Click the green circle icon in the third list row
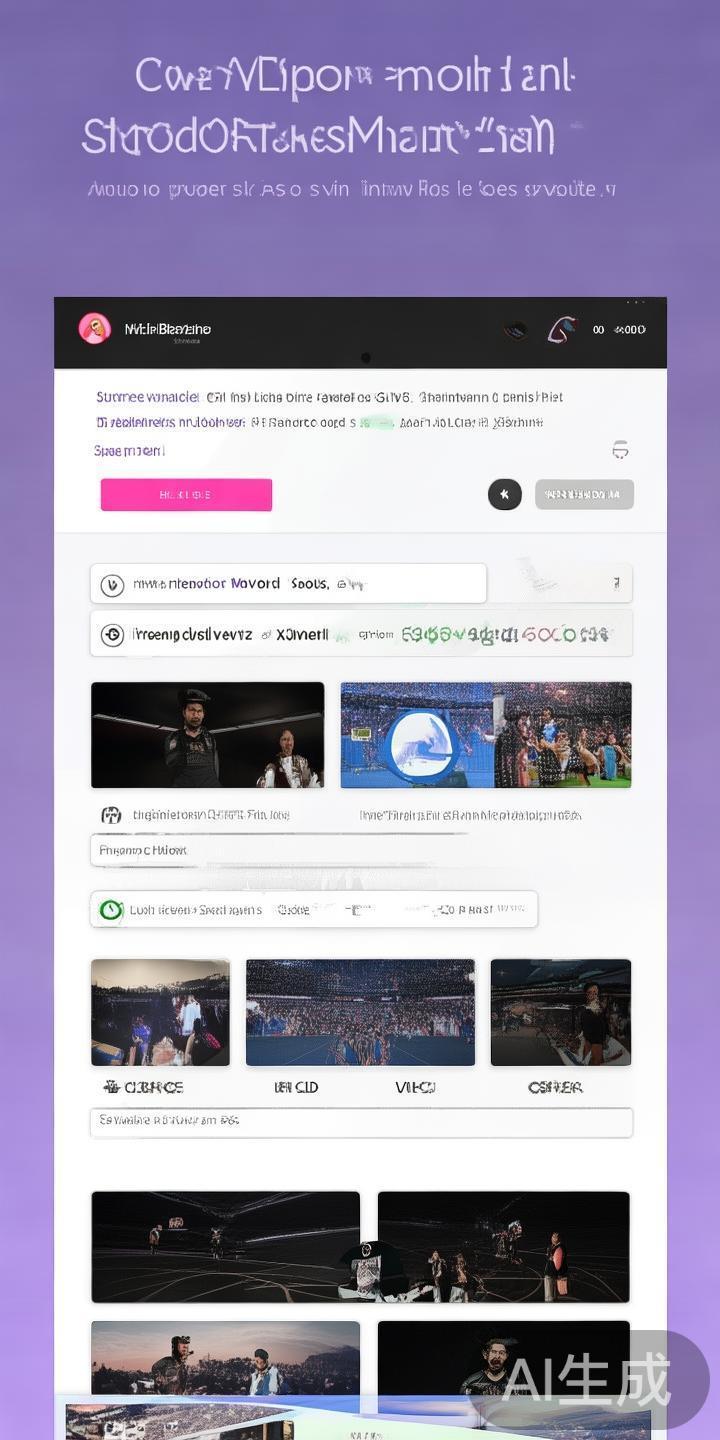Screen dimensions: 720x1440 pos(111,910)
